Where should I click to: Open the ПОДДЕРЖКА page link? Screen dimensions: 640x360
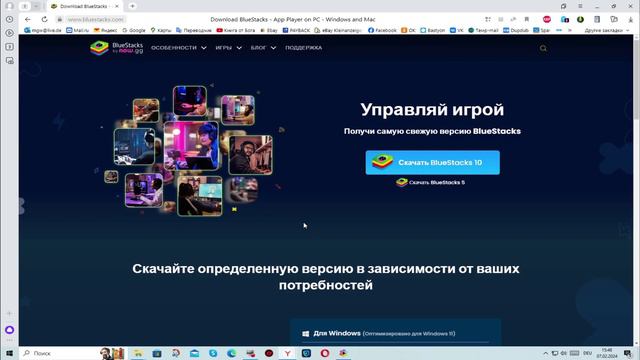coord(303,48)
